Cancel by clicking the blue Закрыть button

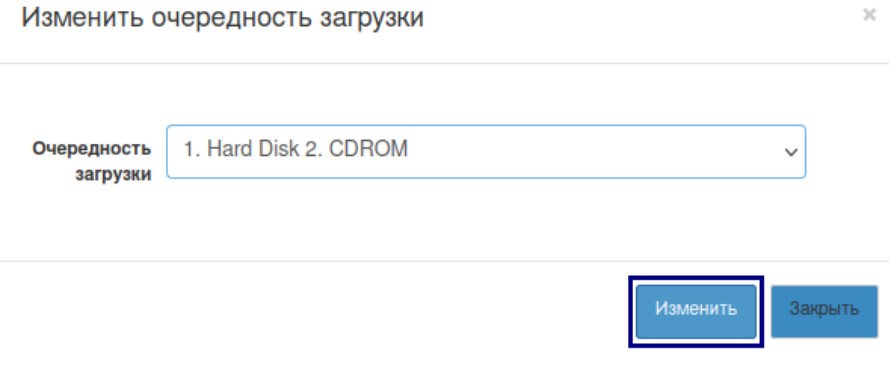(x=824, y=311)
